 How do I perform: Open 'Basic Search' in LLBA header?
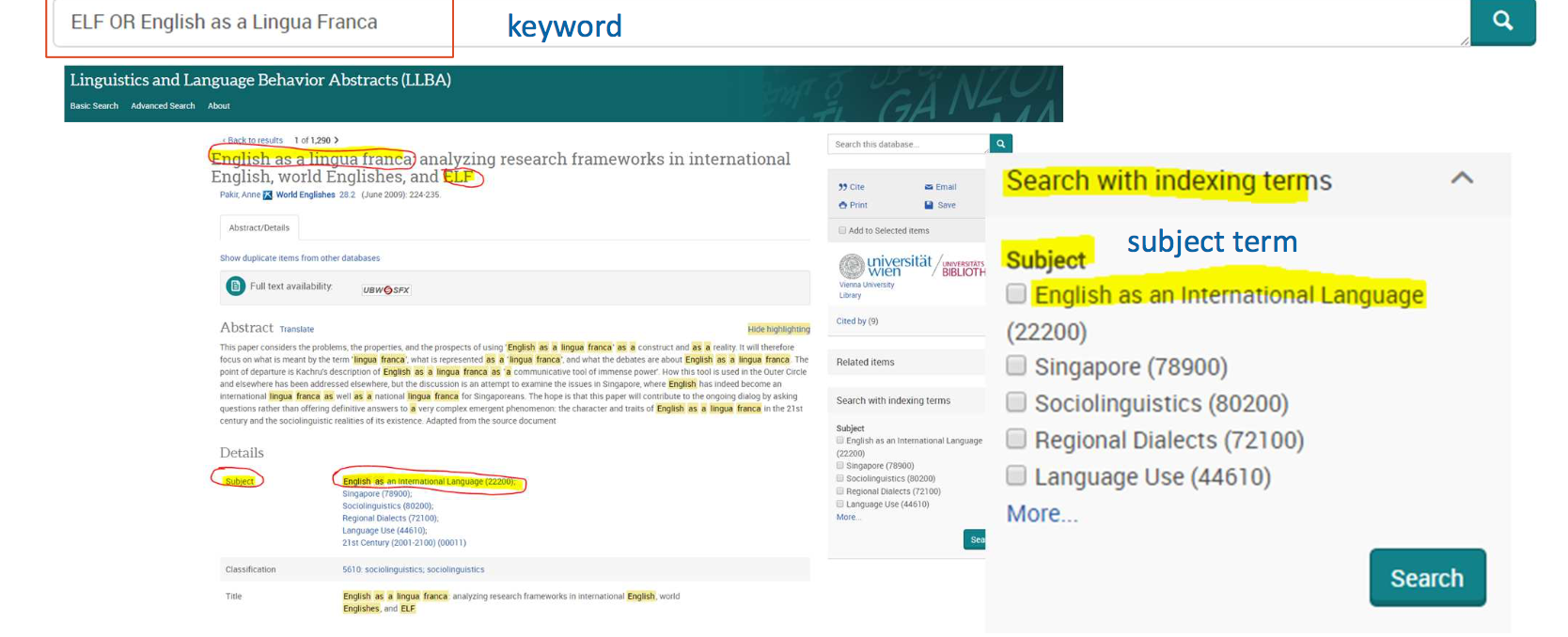pos(94,106)
